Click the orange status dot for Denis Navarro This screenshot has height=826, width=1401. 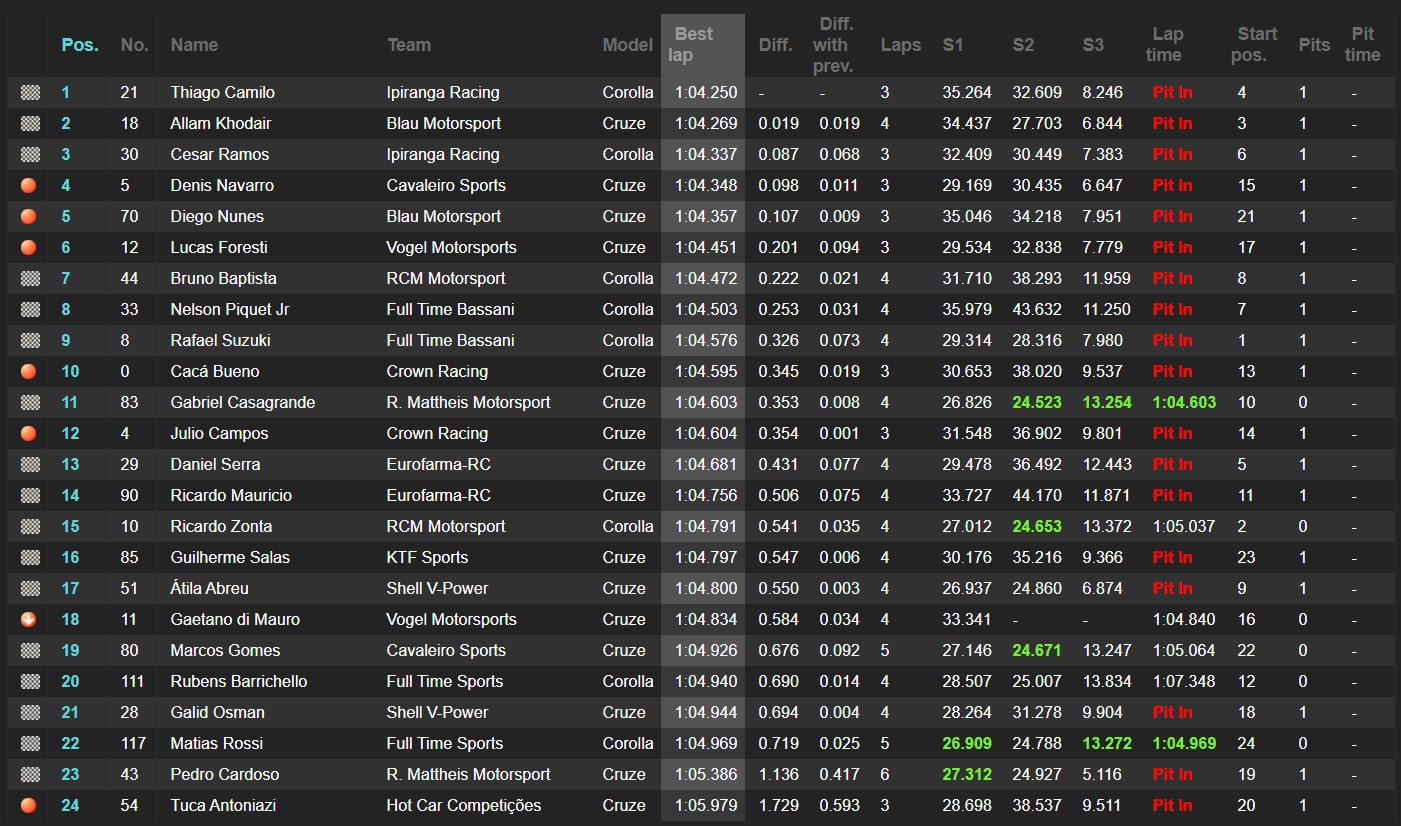[x=29, y=185]
